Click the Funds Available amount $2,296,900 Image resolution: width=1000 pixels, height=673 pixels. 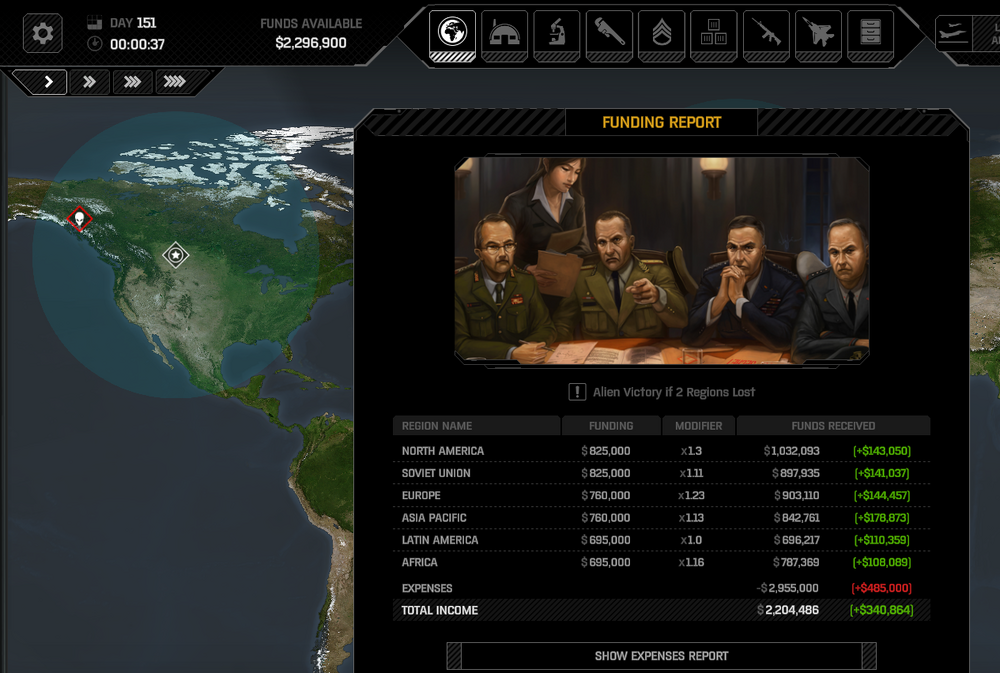click(x=311, y=43)
